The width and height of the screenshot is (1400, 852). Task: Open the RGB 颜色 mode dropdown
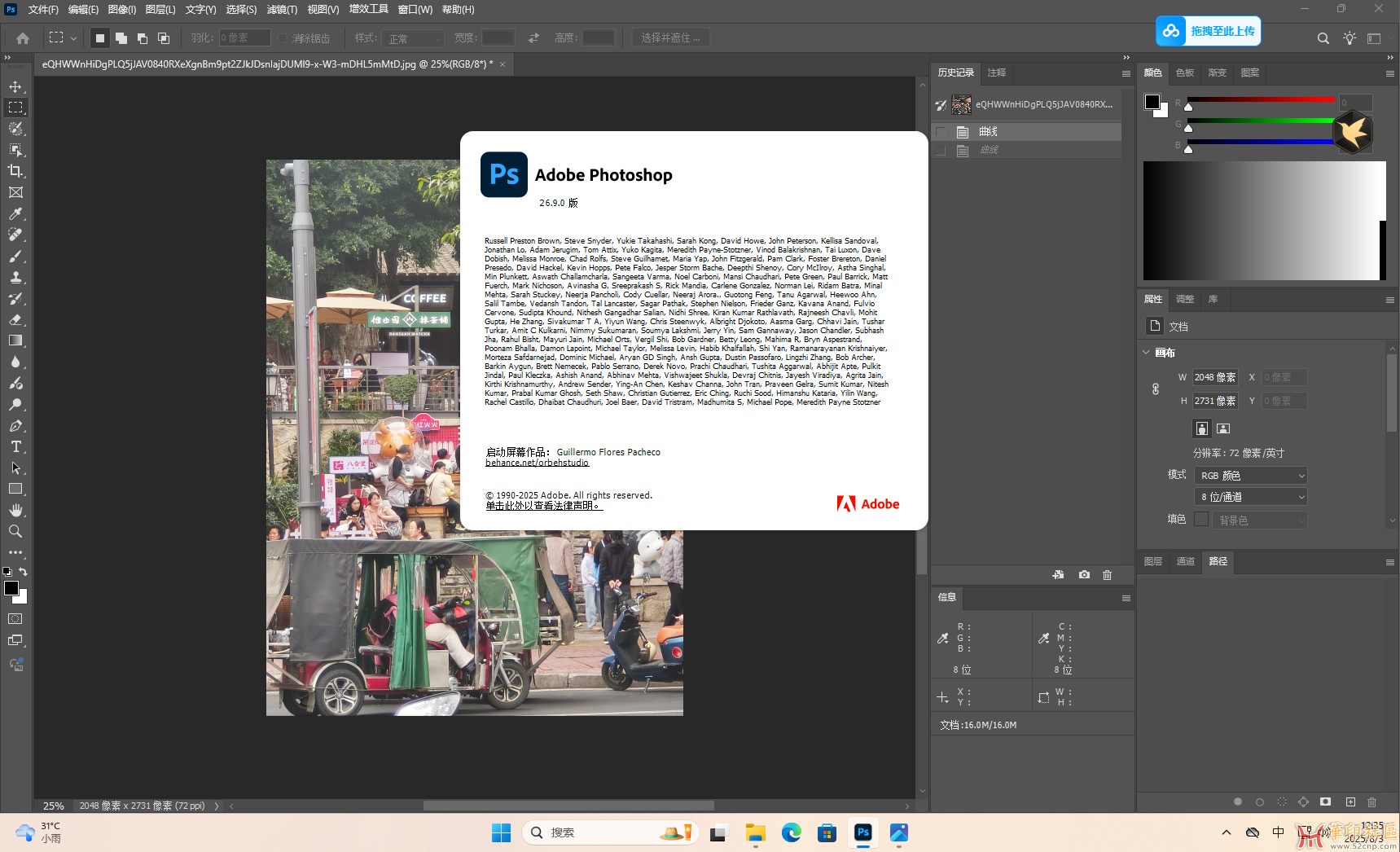click(x=1251, y=476)
